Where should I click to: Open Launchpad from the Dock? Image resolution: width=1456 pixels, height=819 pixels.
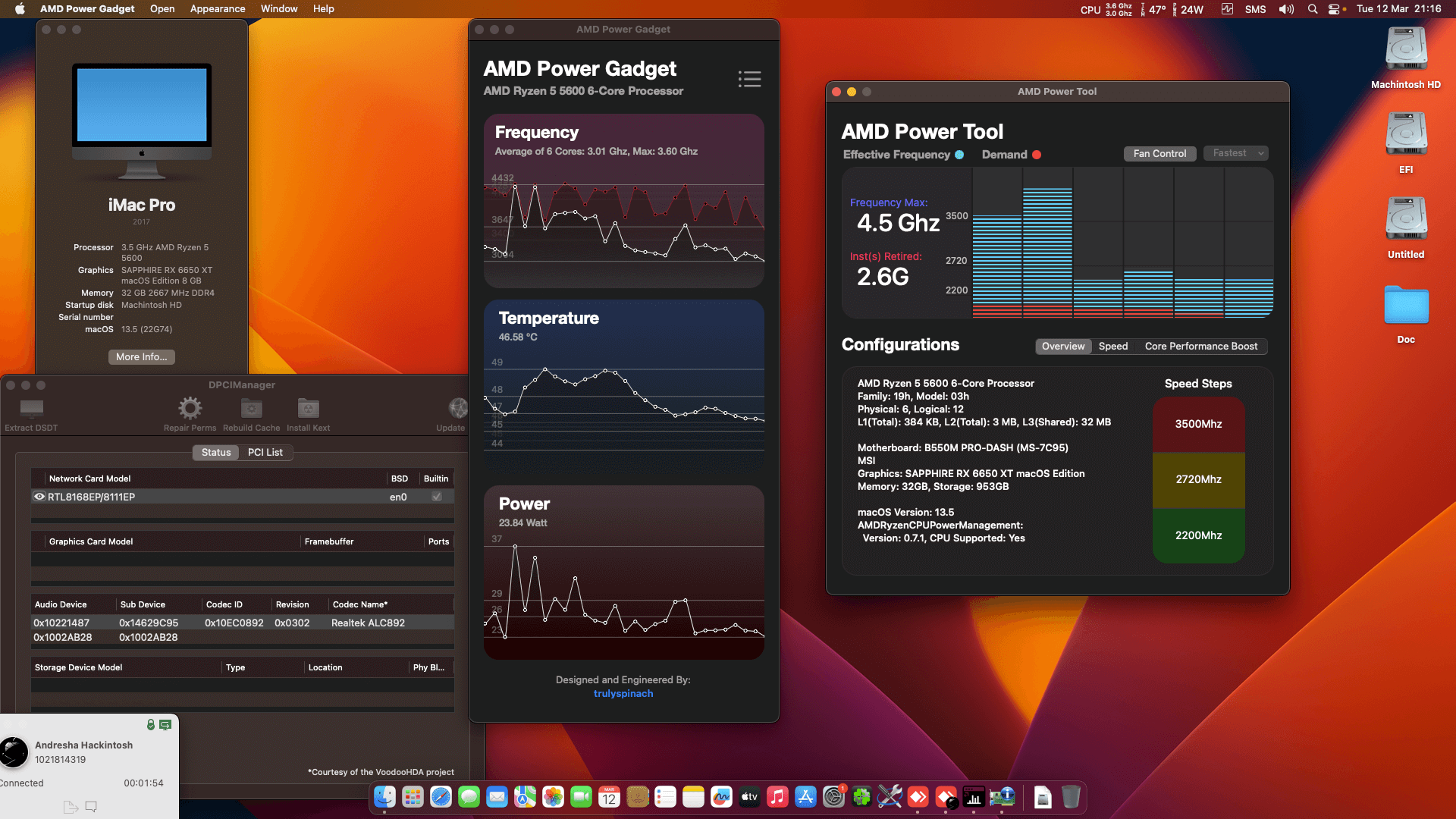[413, 797]
